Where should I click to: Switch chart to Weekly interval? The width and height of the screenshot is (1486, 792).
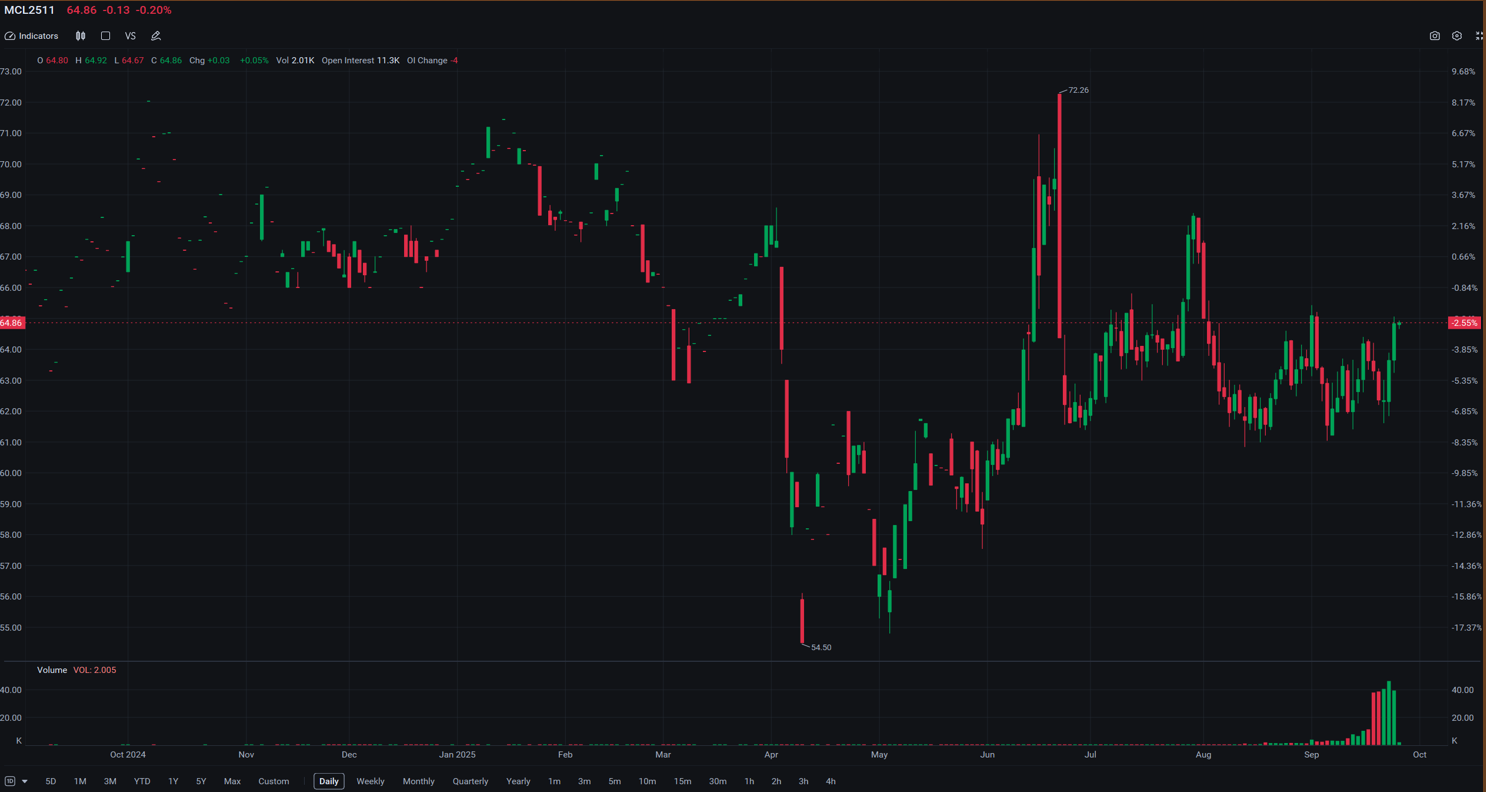point(370,782)
